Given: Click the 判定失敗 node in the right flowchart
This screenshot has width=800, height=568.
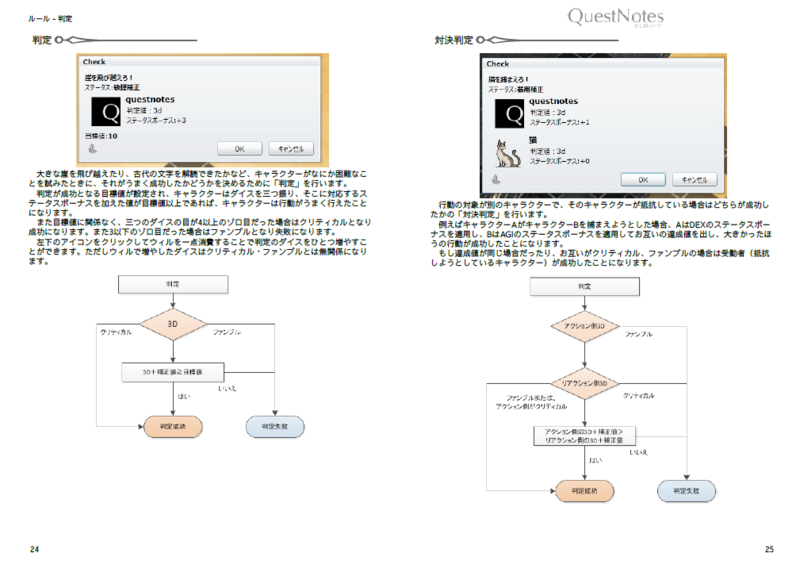Looking at the screenshot, I should click(686, 491).
